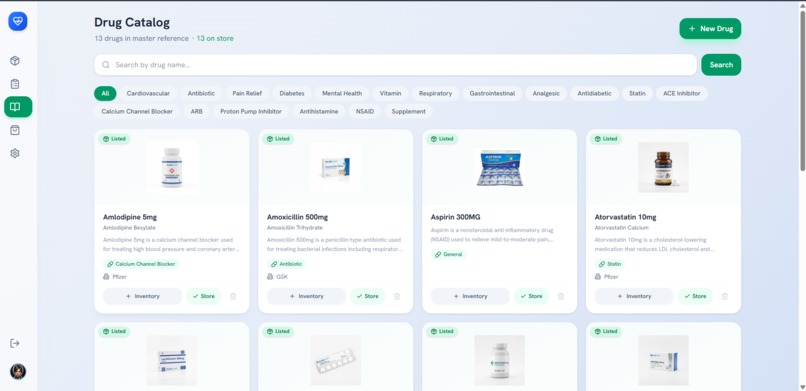Click the New Drug button
Viewport: 806px width, 391px height.
click(x=710, y=29)
